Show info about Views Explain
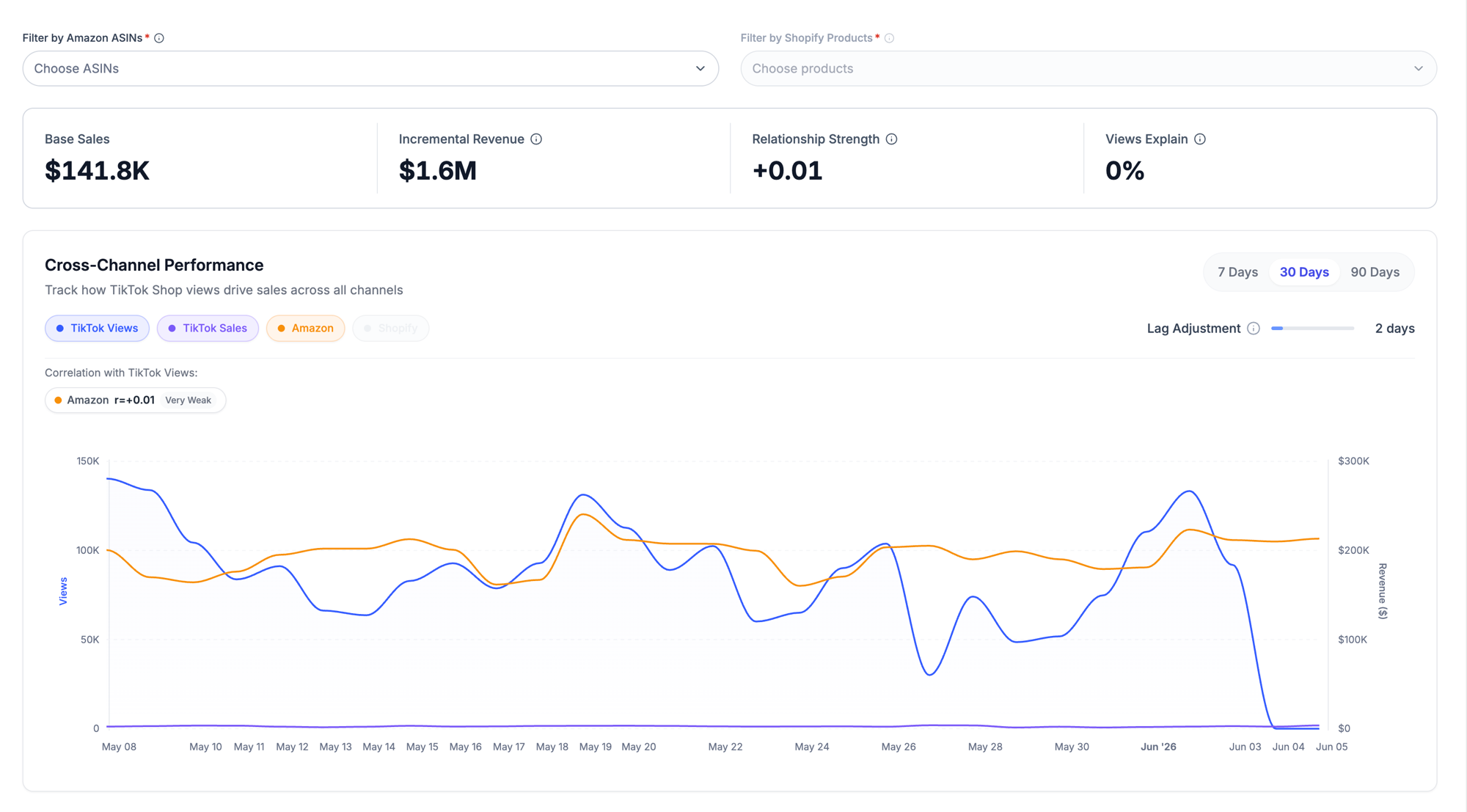Image resolution: width=1467 pixels, height=812 pixels. (1199, 139)
